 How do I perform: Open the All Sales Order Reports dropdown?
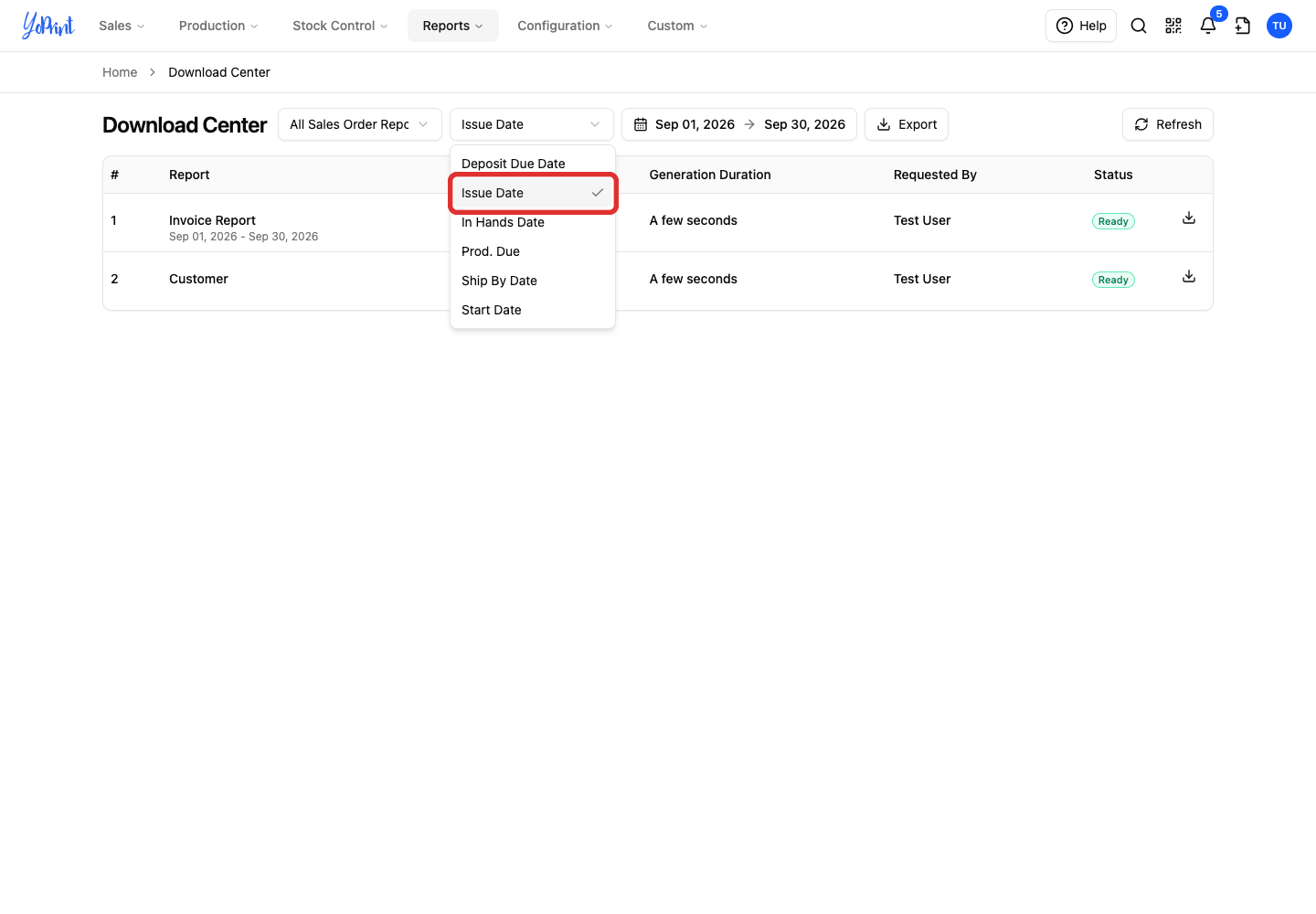pos(360,124)
